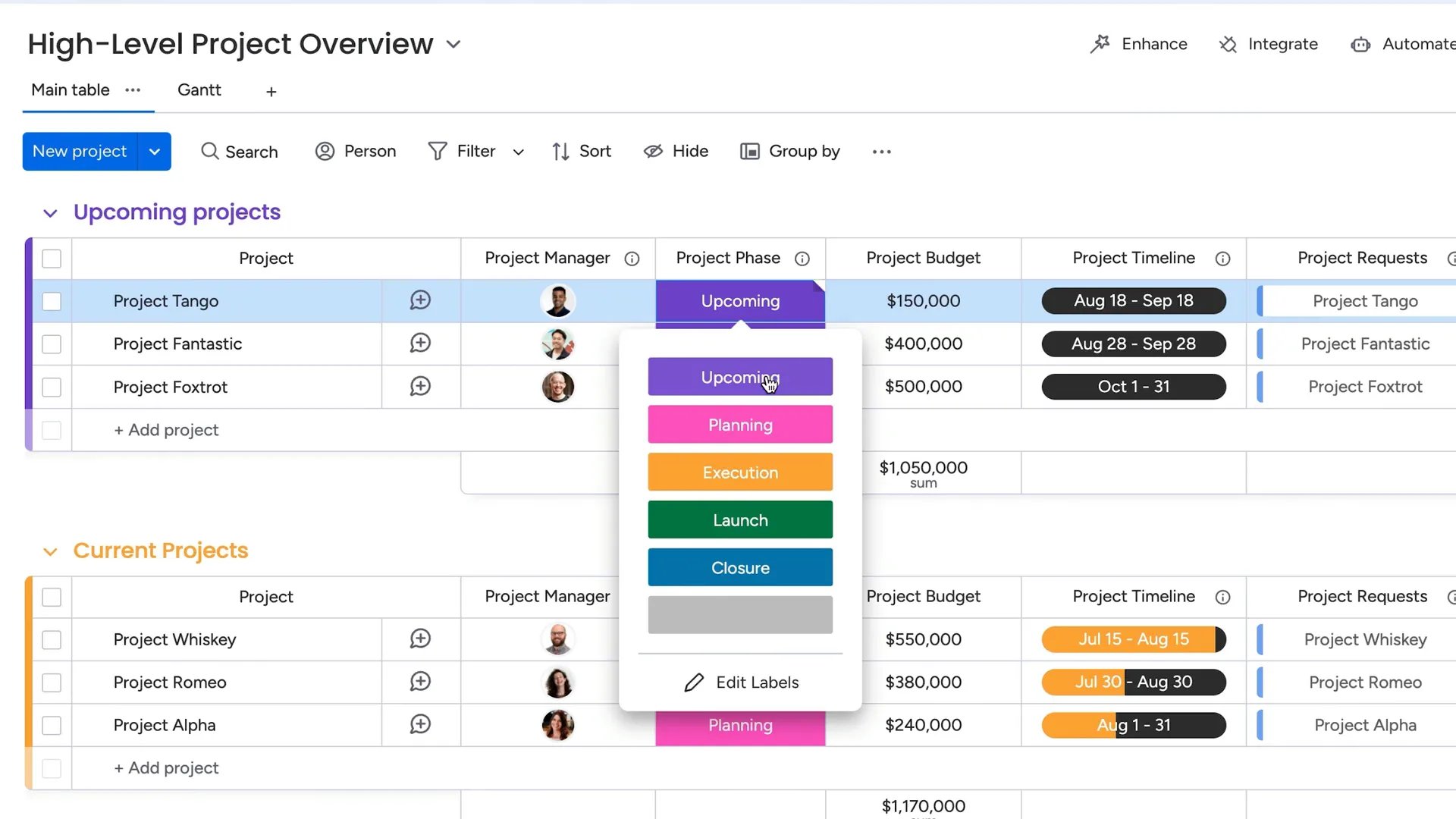Click the Edit Labels pencil option
Viewport: 1456px width, 819px height.
click(741, 682)
